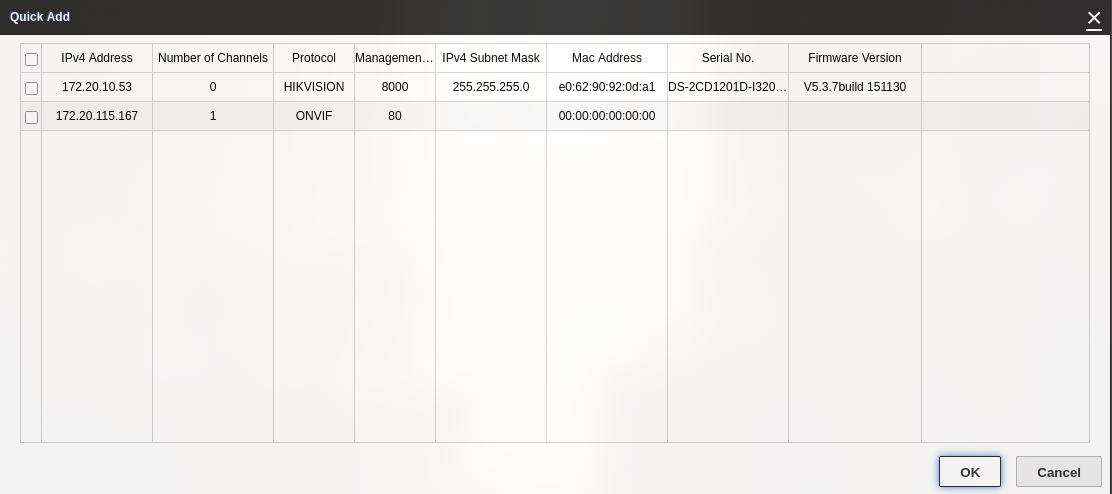Click the IPv4 Subnet Mask header
The image size is (1112, 494).
[491, 58]
